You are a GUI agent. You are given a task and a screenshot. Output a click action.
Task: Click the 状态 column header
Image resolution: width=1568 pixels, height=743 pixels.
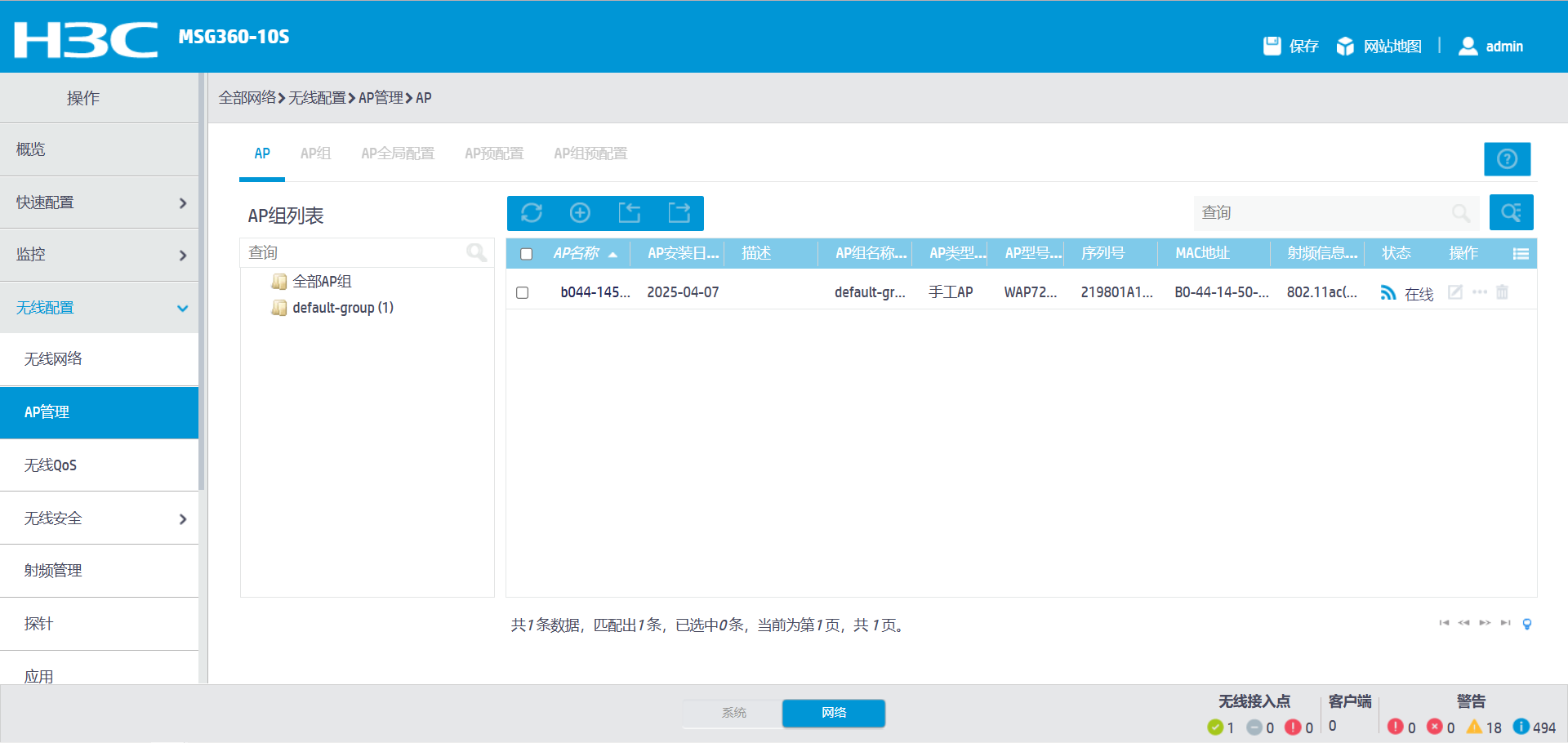tap(1396, 253)
